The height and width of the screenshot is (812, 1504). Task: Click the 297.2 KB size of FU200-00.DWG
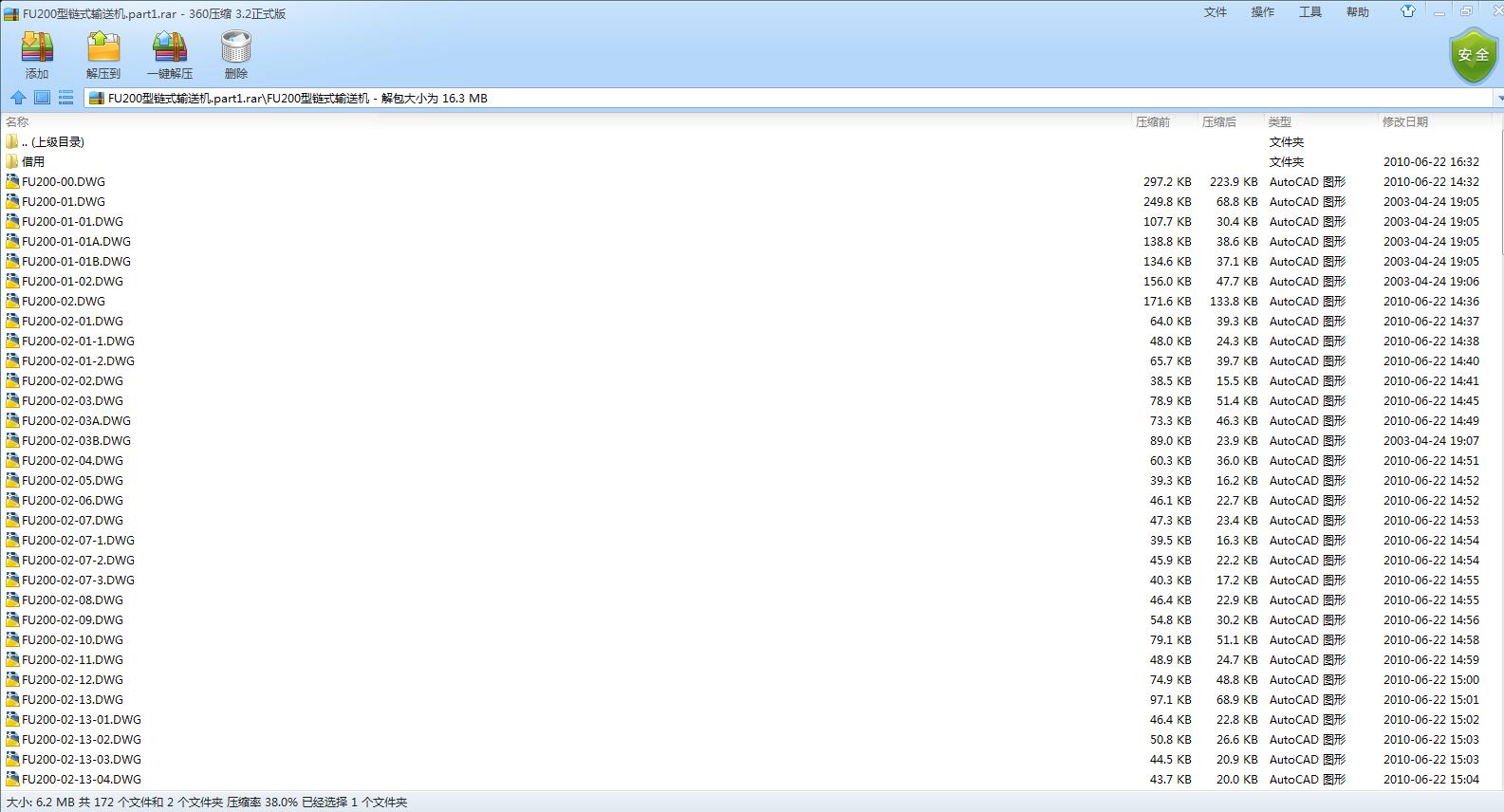tap(1167, 181)
